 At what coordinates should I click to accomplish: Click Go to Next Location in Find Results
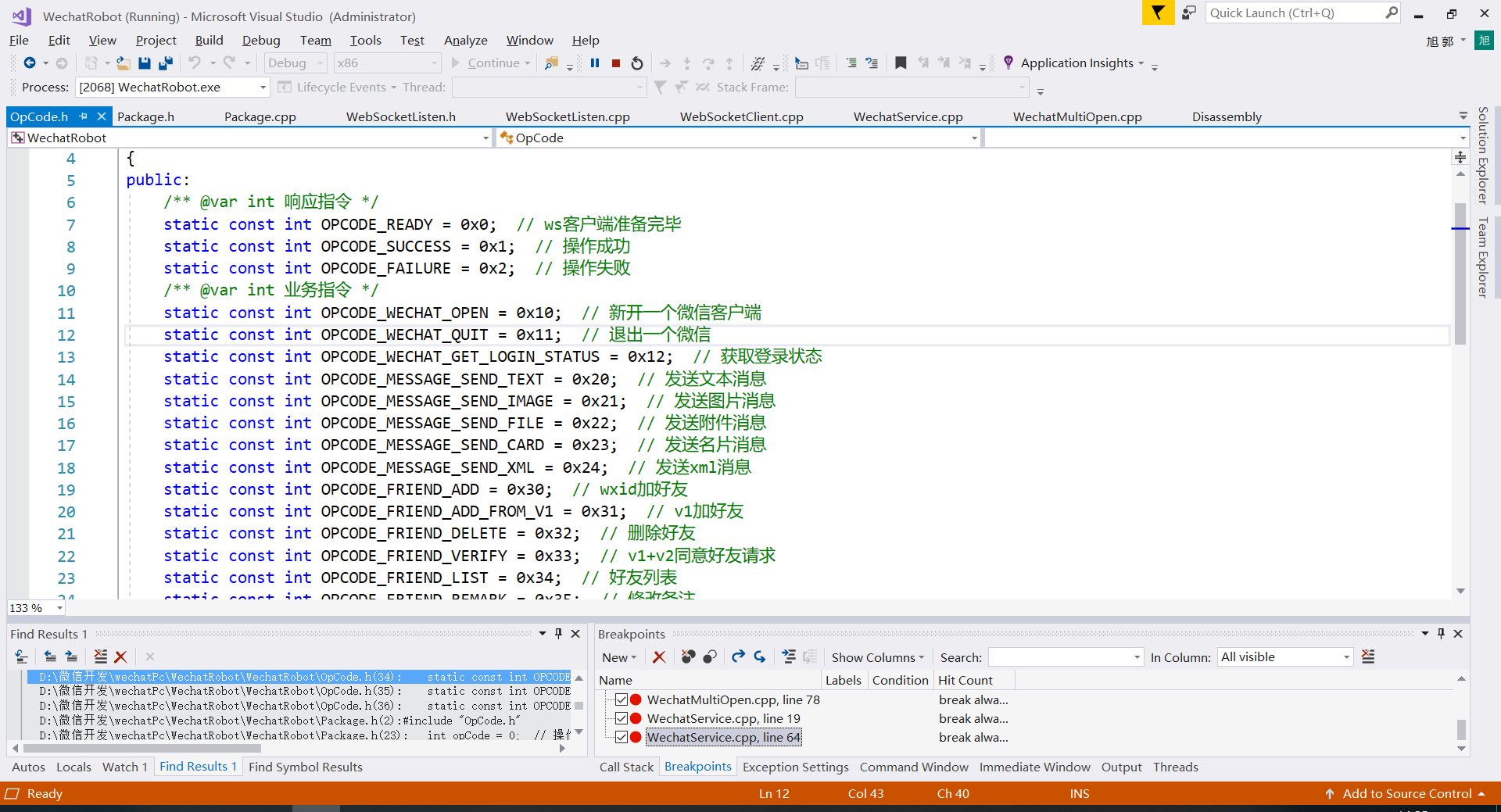click(71, 657)
